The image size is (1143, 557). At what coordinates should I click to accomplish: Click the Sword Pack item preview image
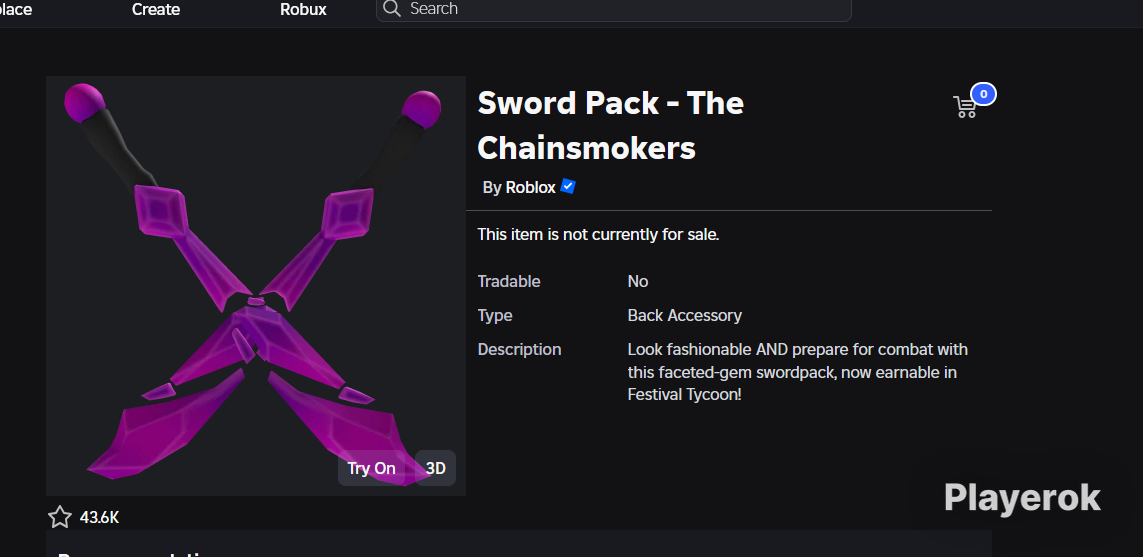(x=256, y=286)
